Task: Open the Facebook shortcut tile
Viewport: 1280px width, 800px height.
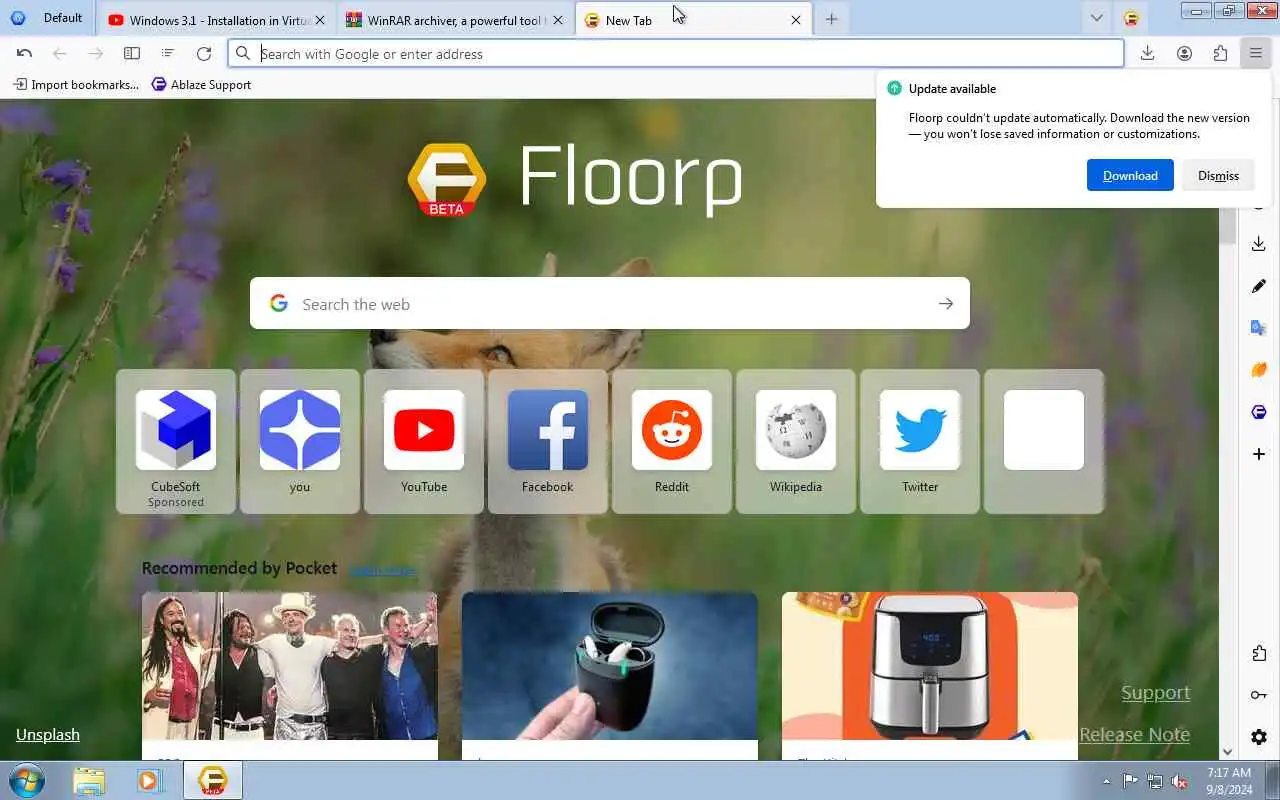Action: point(548,441)
